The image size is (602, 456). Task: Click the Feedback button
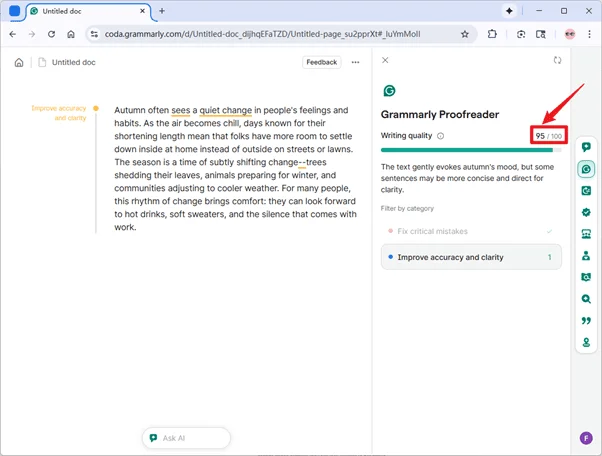321,62
